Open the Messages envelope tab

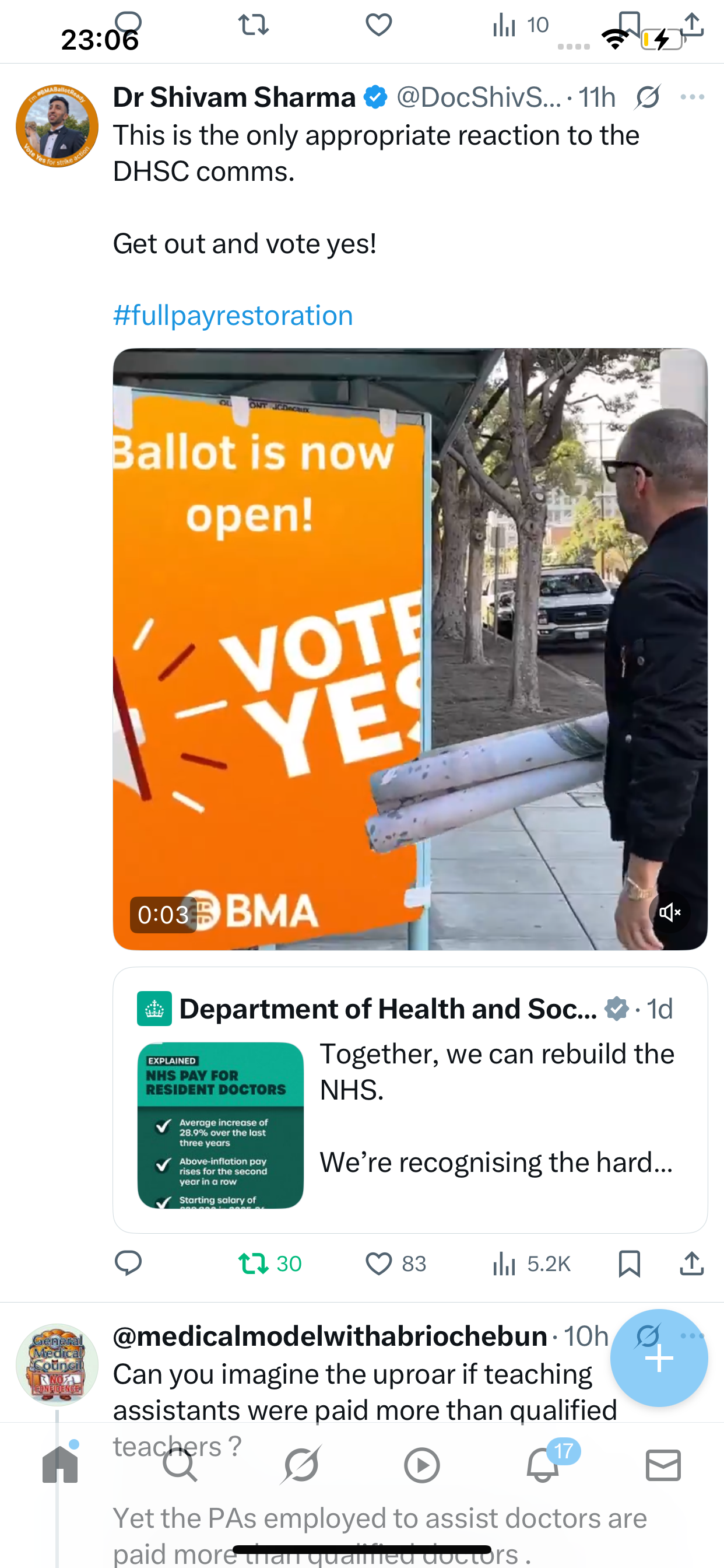point(663,1465)
